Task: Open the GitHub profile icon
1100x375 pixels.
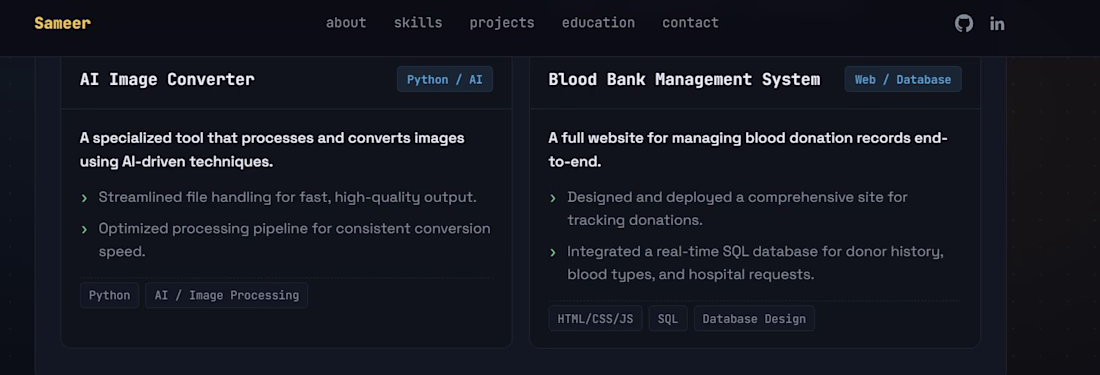Action: (x=964, y=23)
